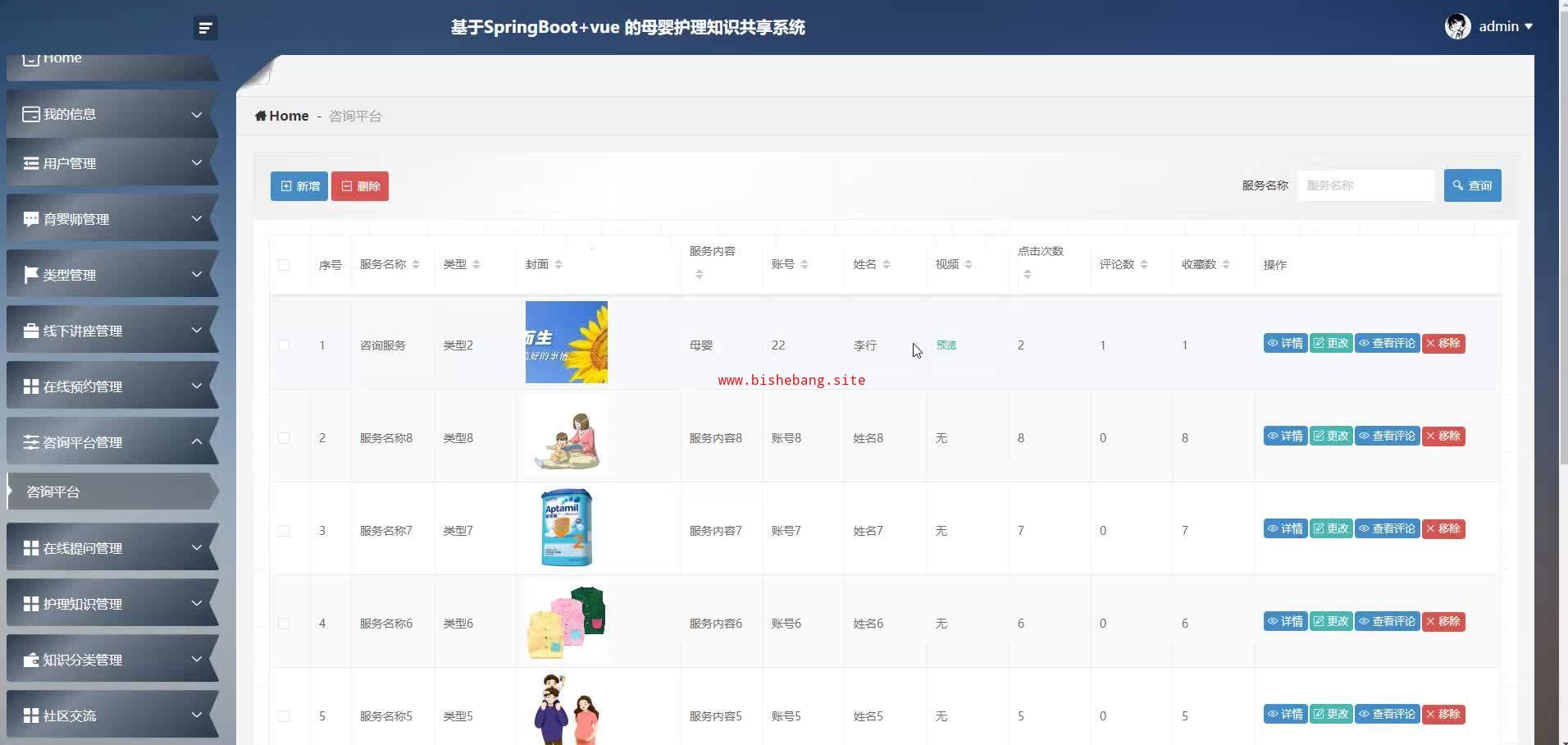Sort by 评论数 column arrows
1568x745 pixels.
tap(1144, 264)
